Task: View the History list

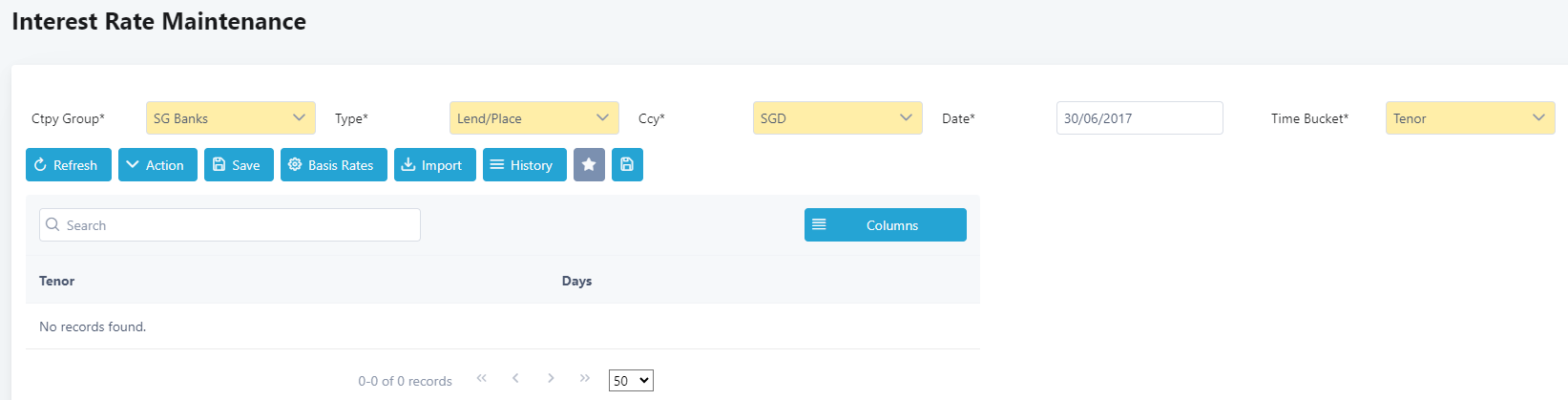Action: click(x=524, y=165)
